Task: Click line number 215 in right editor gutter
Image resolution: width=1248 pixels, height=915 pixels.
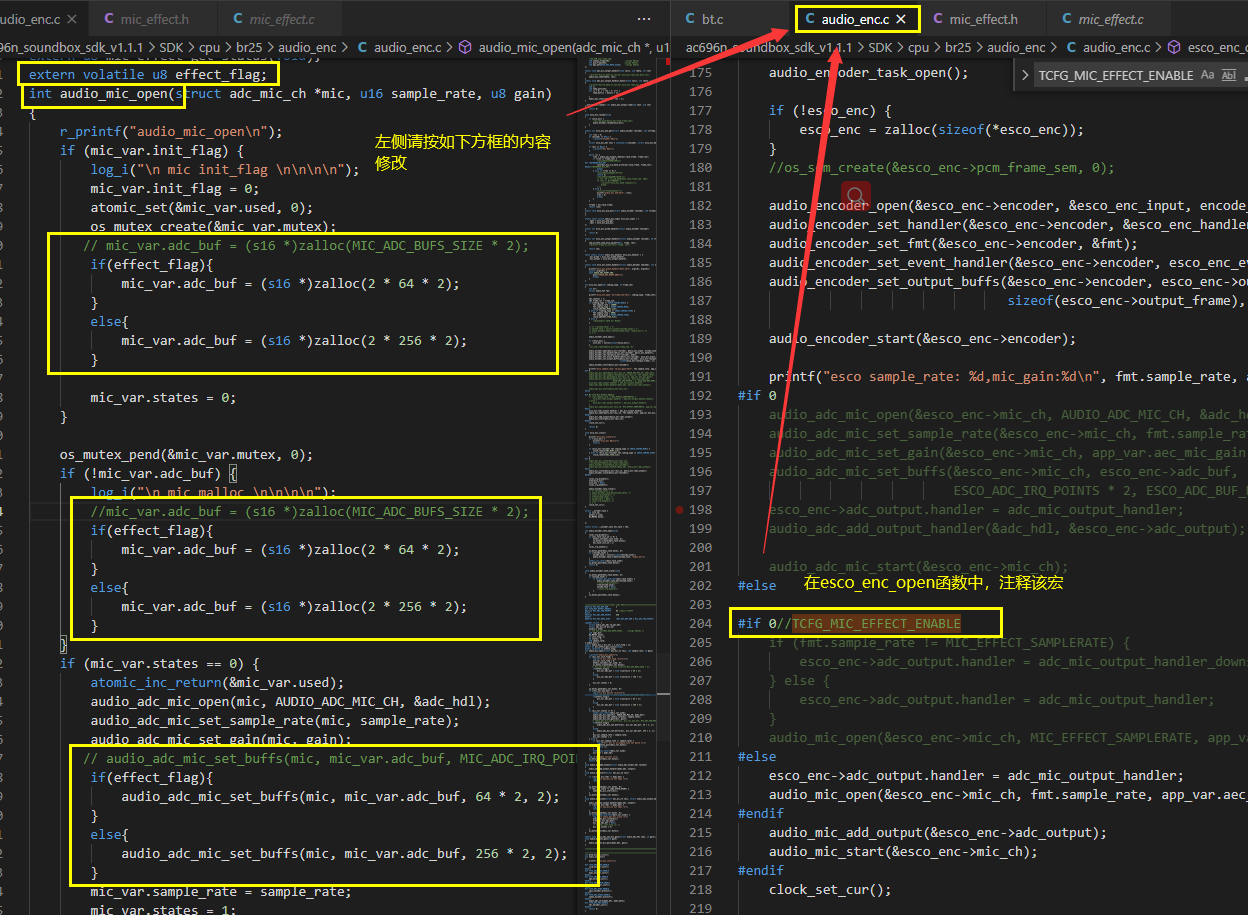Action: tap(701, 833)
